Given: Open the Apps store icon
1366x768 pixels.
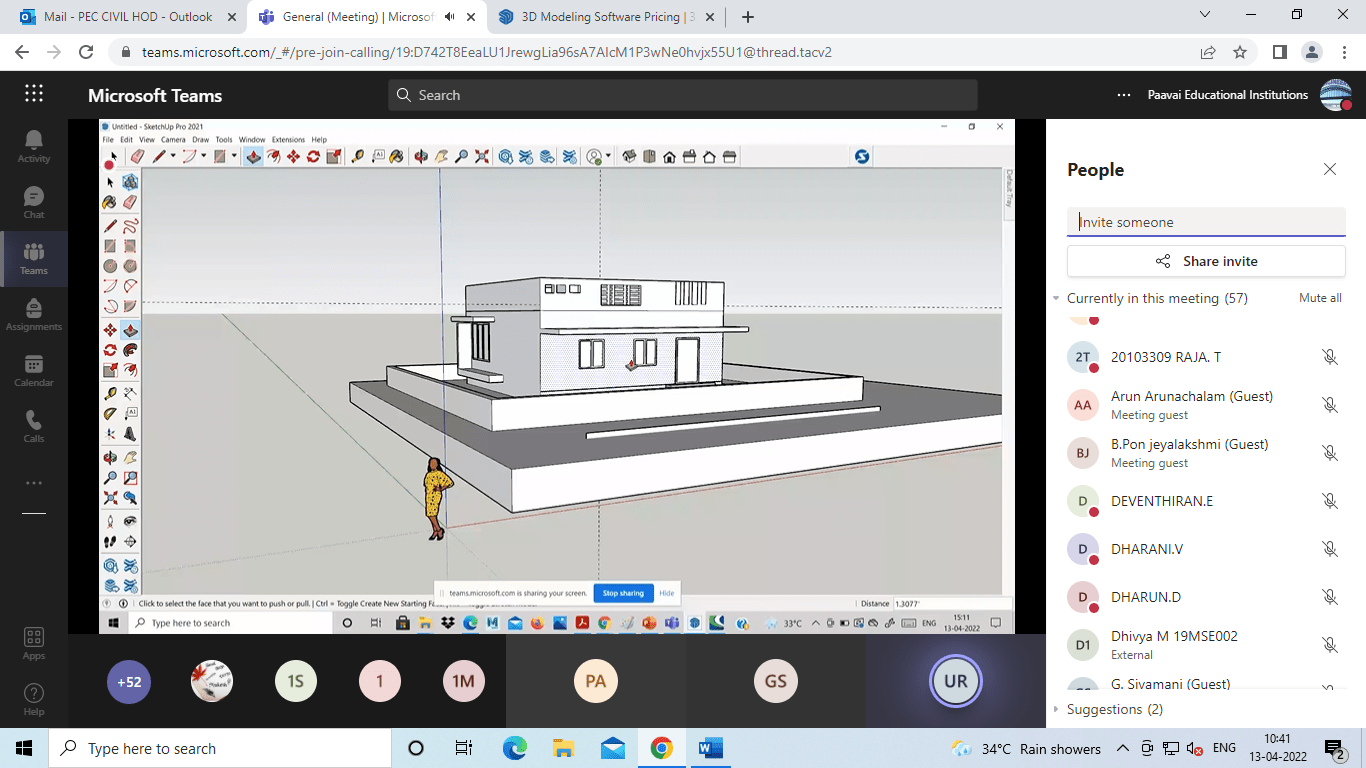Looking at the screenshot, I should (x=34, y=643).
